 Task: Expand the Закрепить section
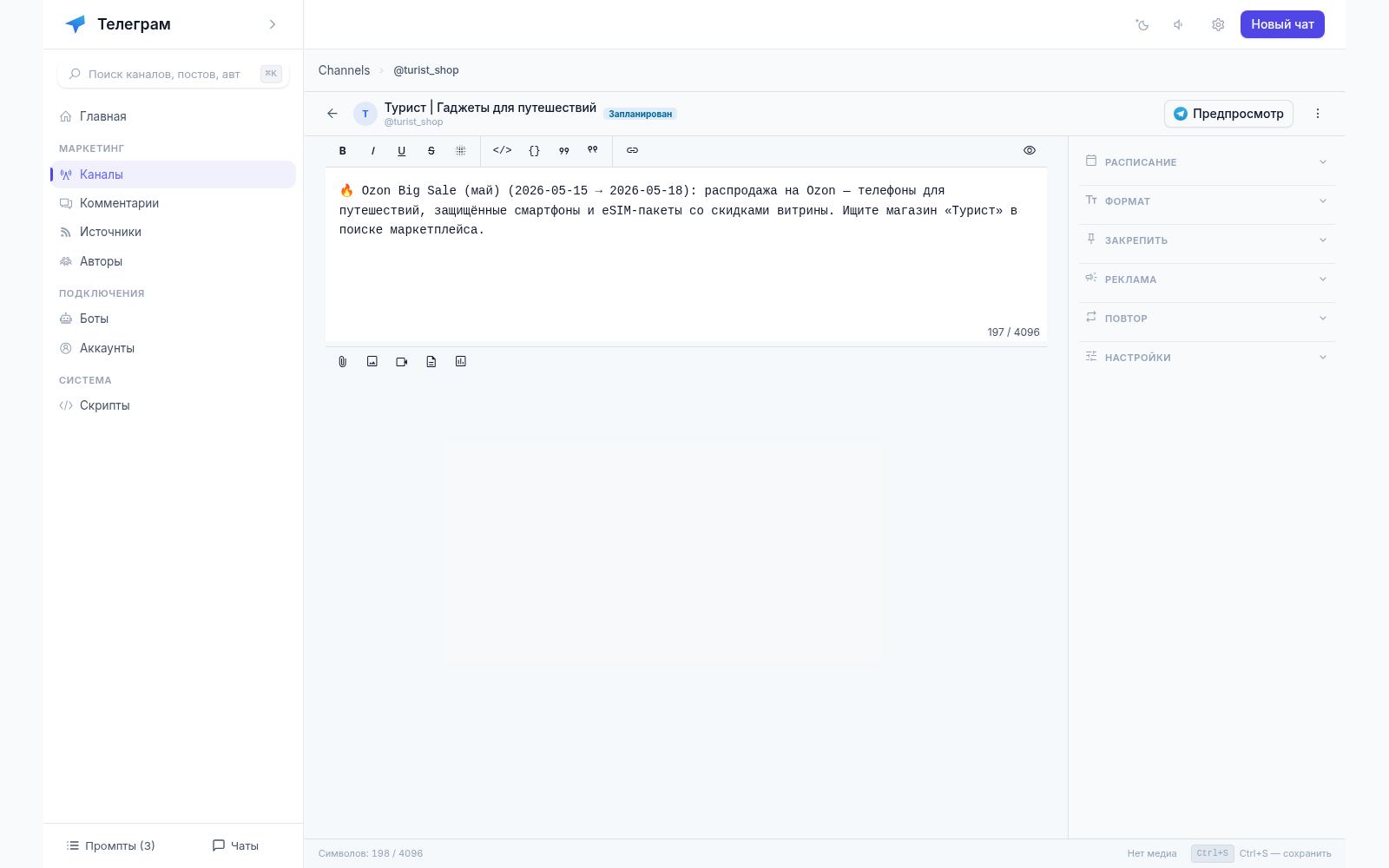click(x=1207, y=240)
